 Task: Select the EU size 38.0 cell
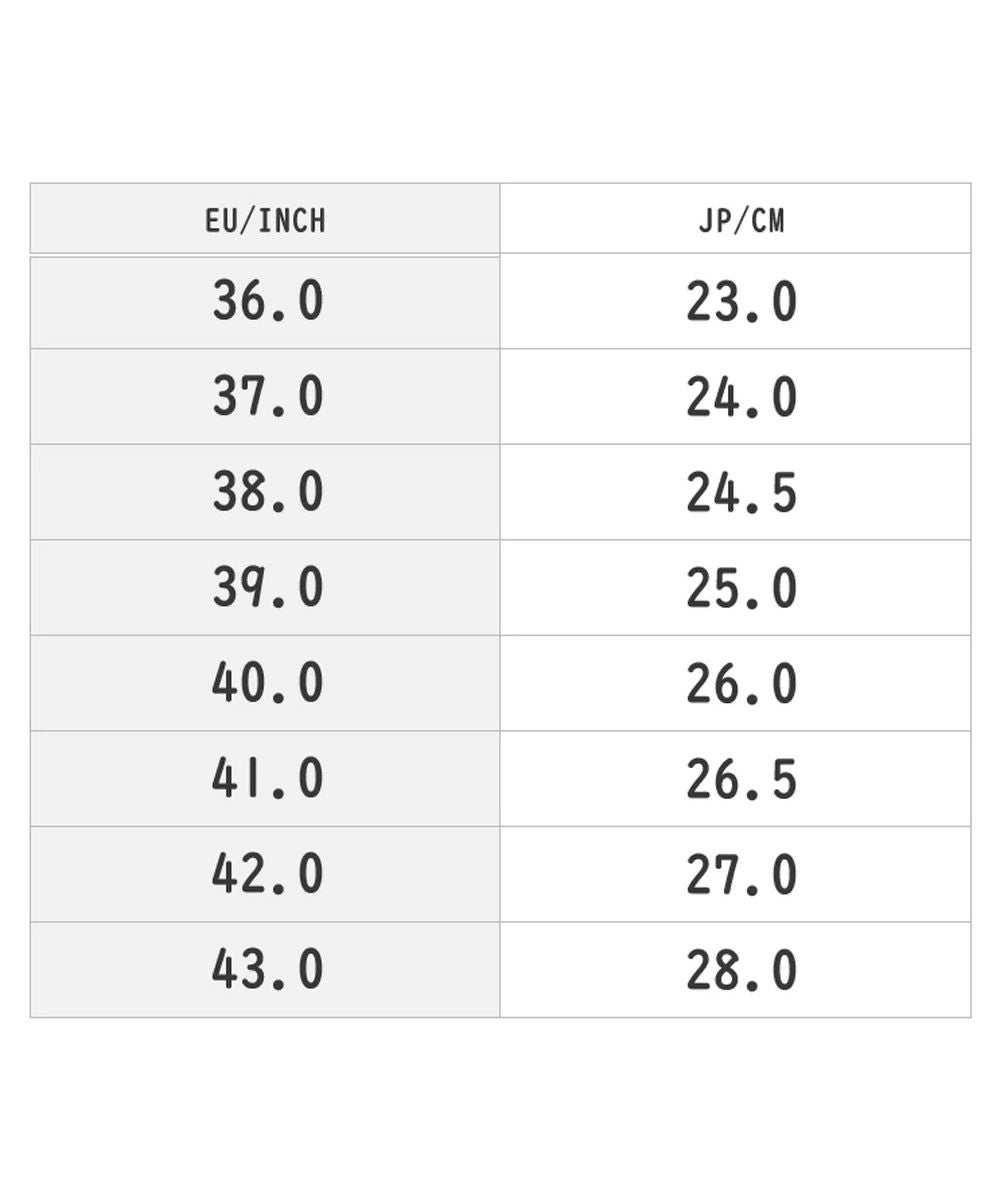pyautogui.click(x=265, y=492)
